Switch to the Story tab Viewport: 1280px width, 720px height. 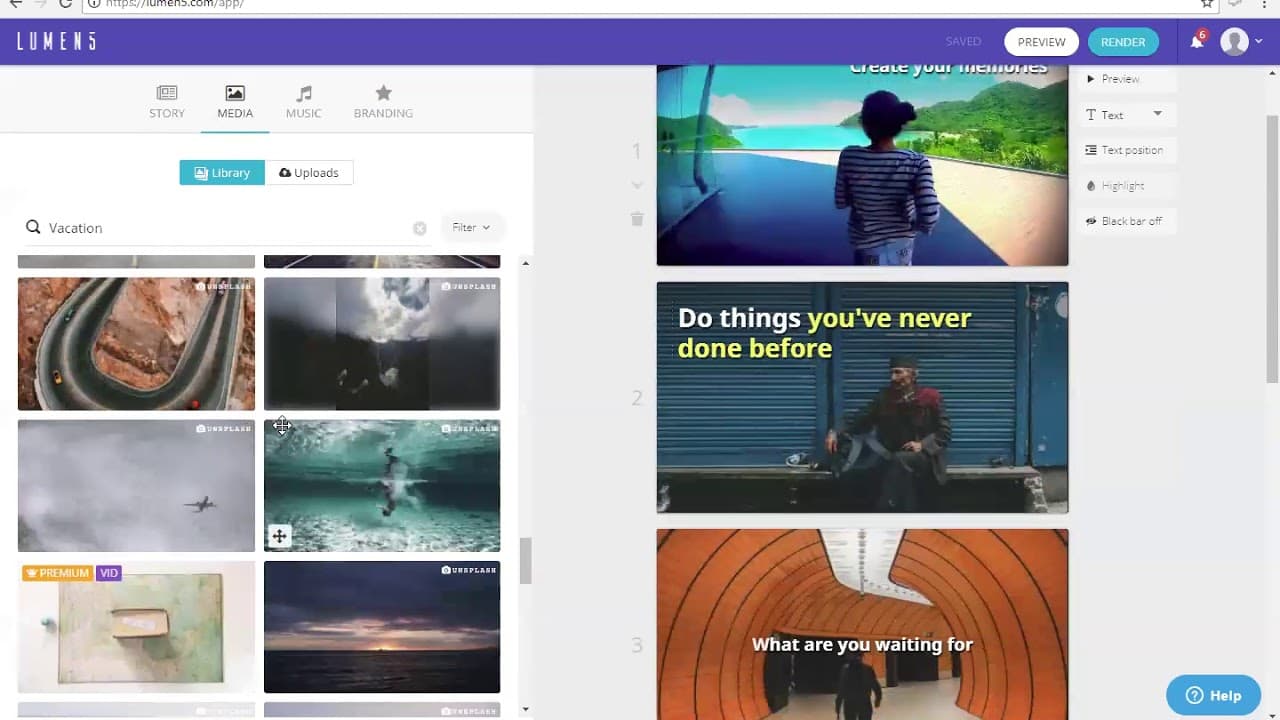click(166, 101)
